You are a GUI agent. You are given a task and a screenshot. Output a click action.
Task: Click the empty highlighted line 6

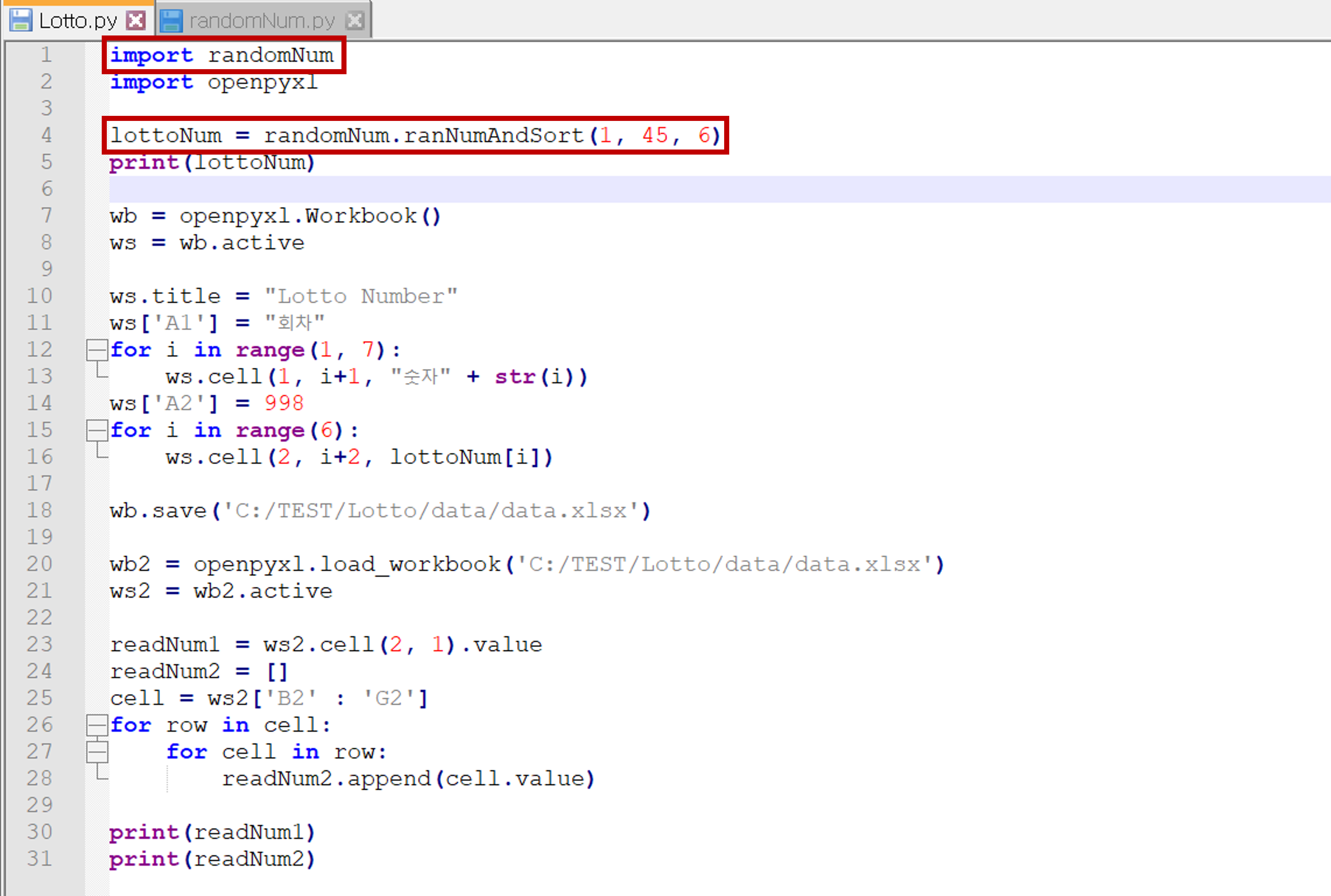click(719, 189)
